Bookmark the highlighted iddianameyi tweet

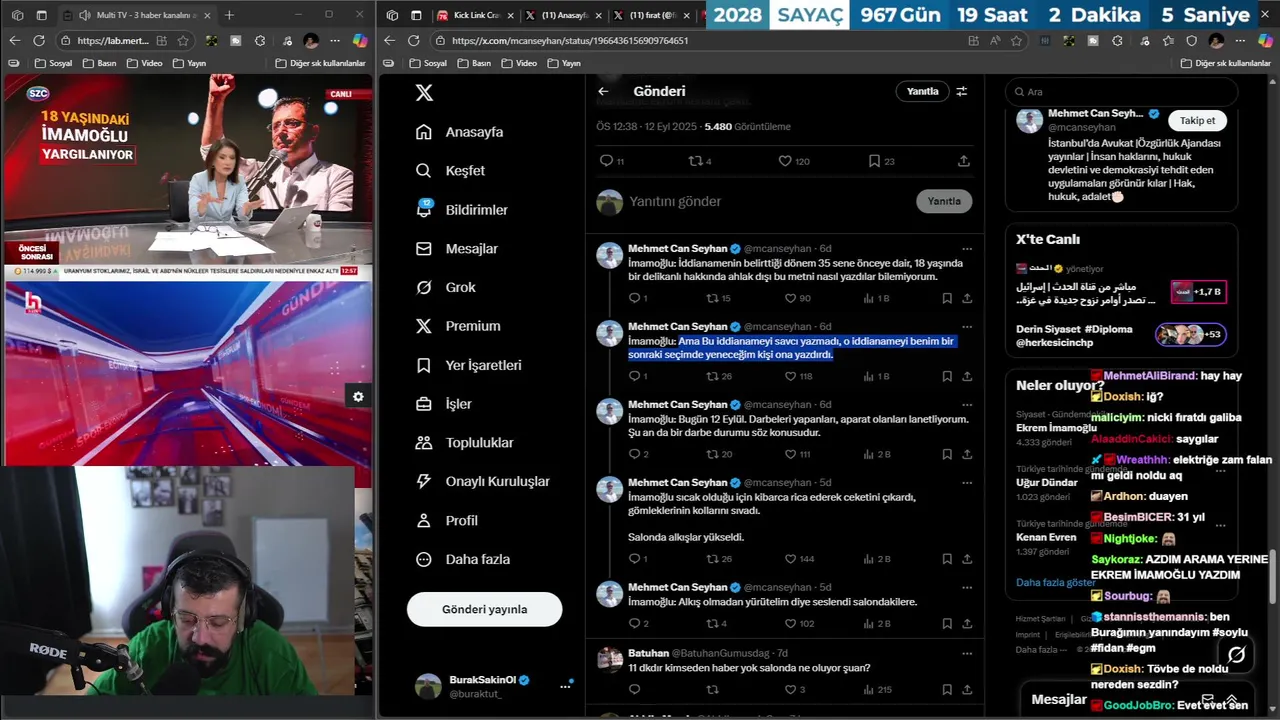(x=947, y=376)
